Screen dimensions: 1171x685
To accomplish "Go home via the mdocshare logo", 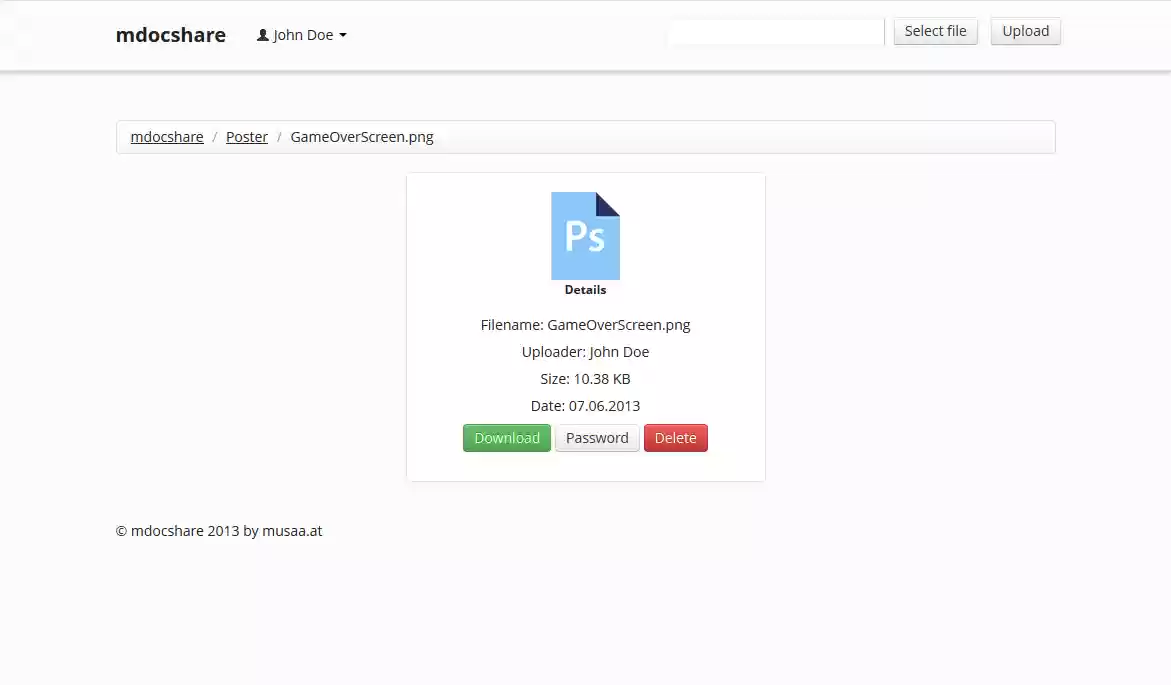I will (171, 34).
